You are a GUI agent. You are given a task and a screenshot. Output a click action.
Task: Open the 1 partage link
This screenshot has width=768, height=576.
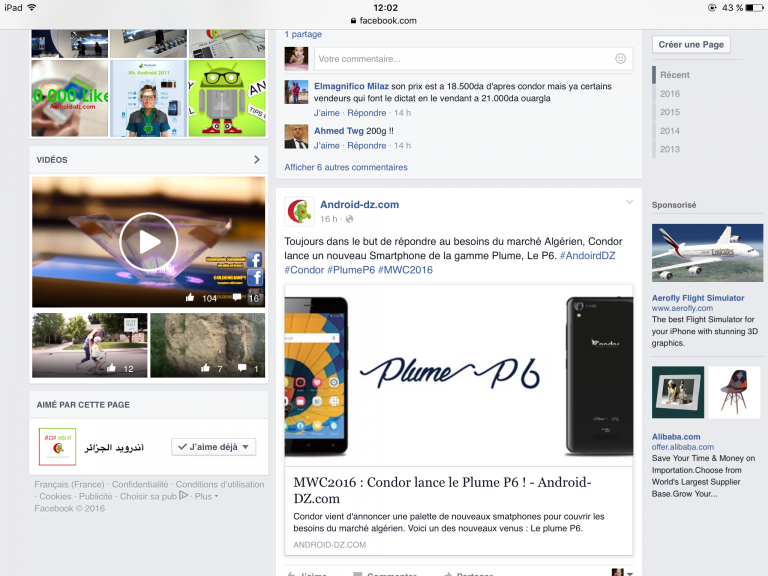pyautogui.click(x=303, y=34)
